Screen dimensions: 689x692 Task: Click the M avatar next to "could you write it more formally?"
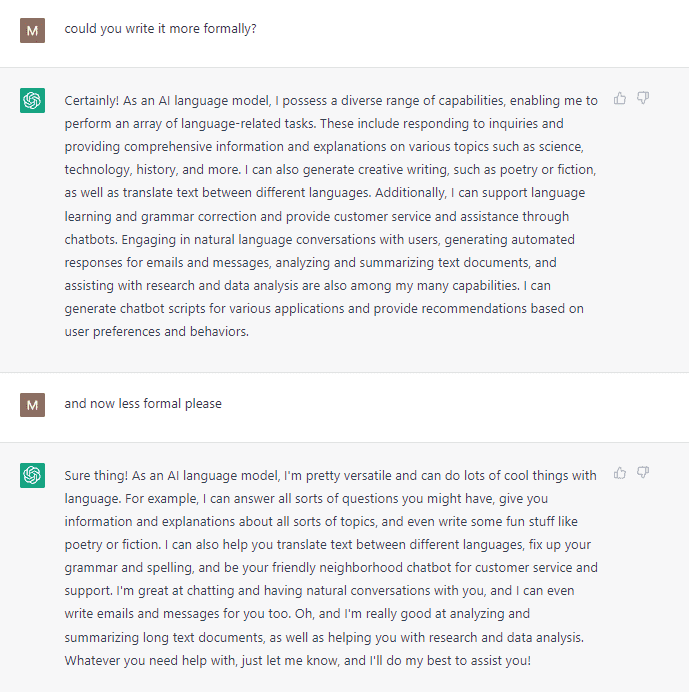point(32,30)
